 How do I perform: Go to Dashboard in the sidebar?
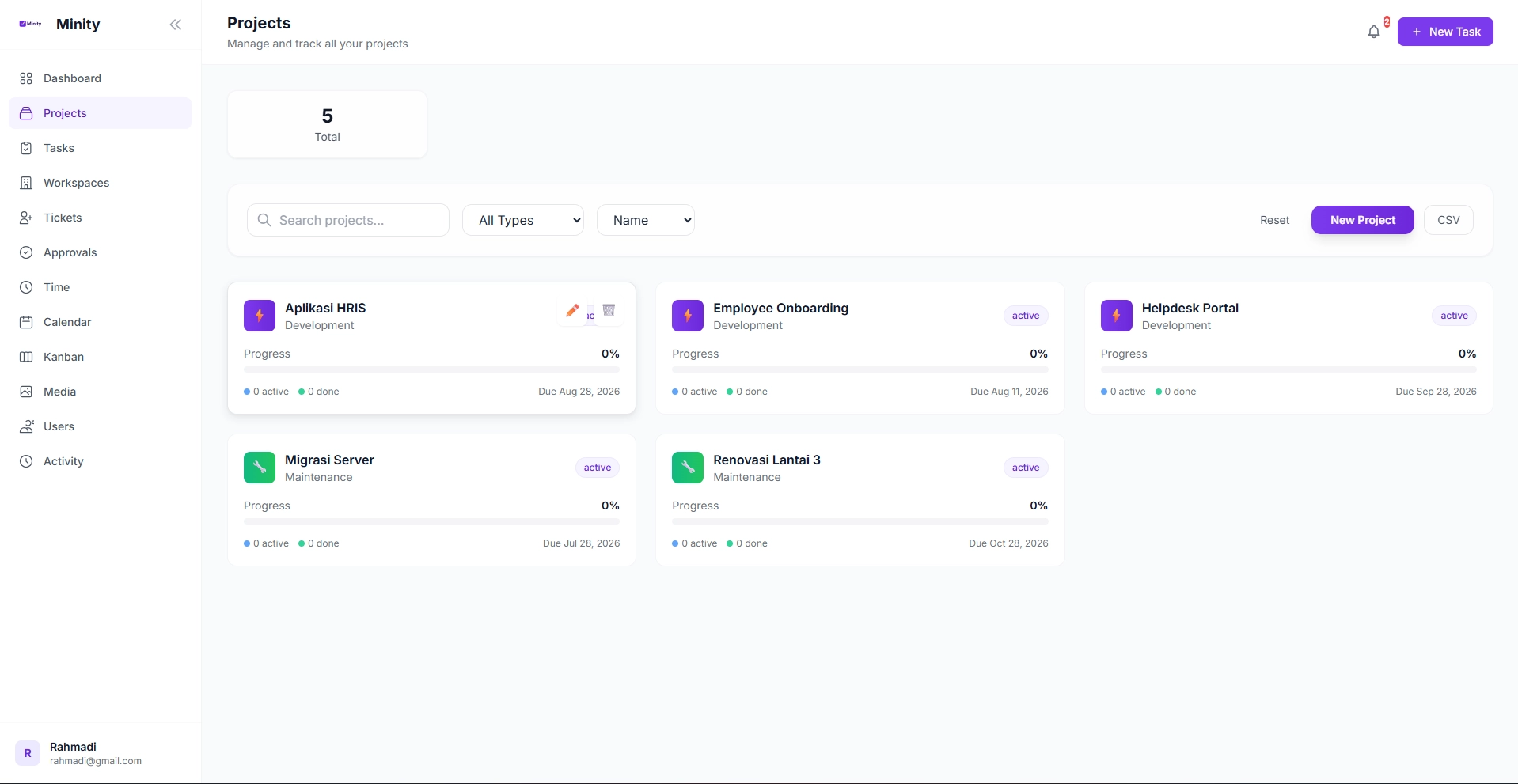pos(100,78)
